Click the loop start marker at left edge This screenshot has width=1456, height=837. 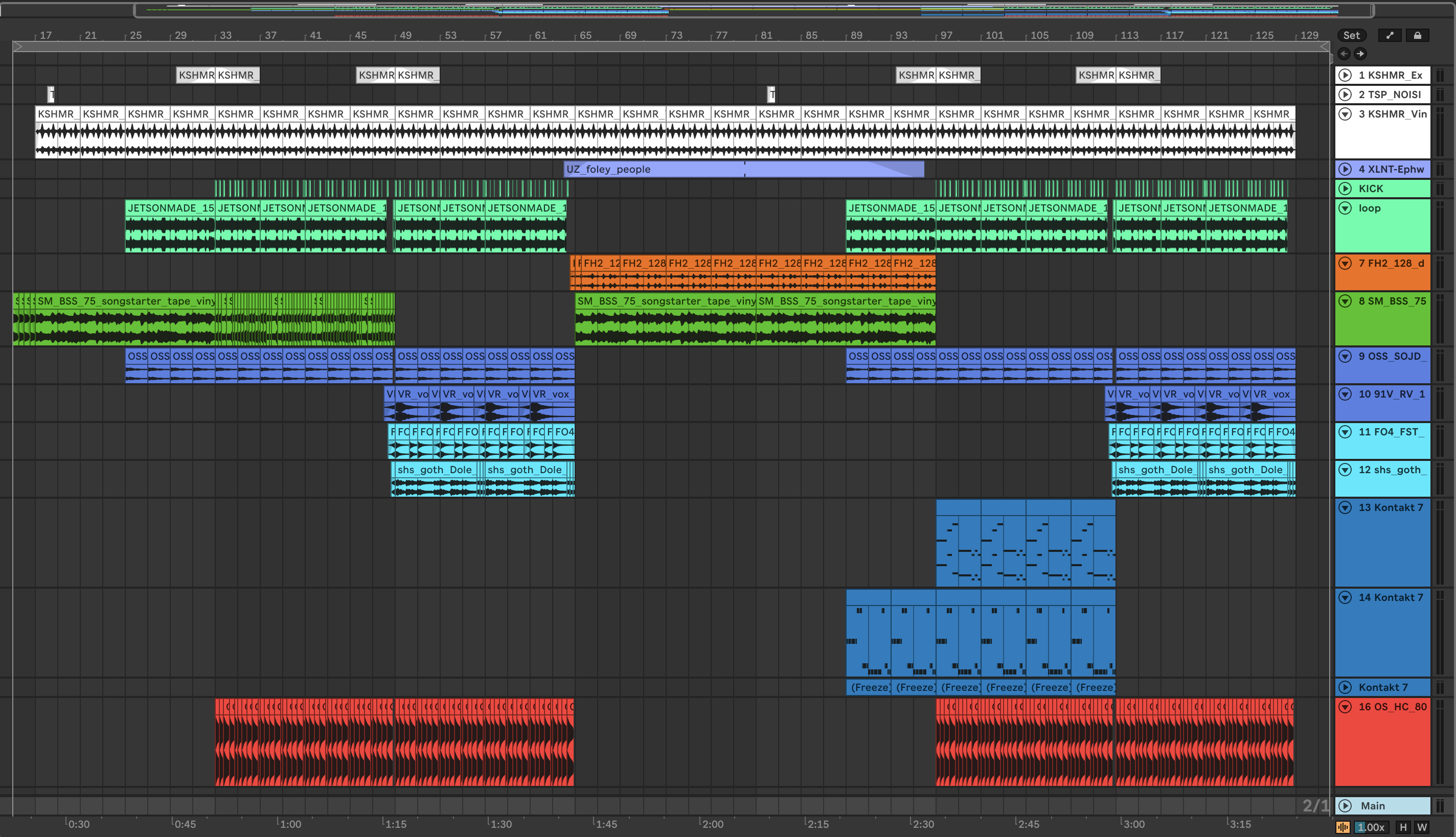(17, 46)
